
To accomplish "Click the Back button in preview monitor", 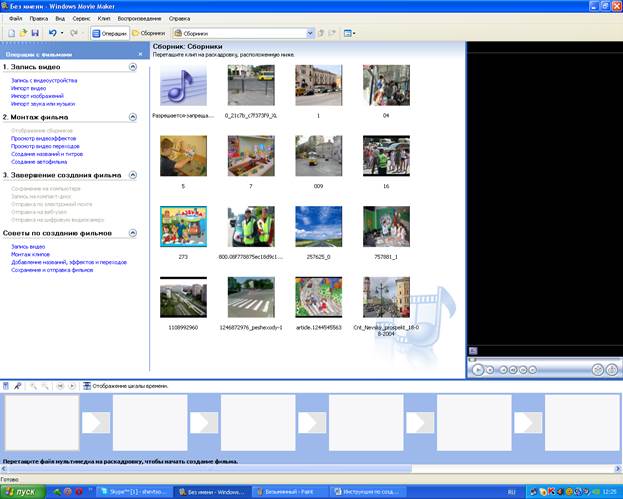I will pos(503,370).
